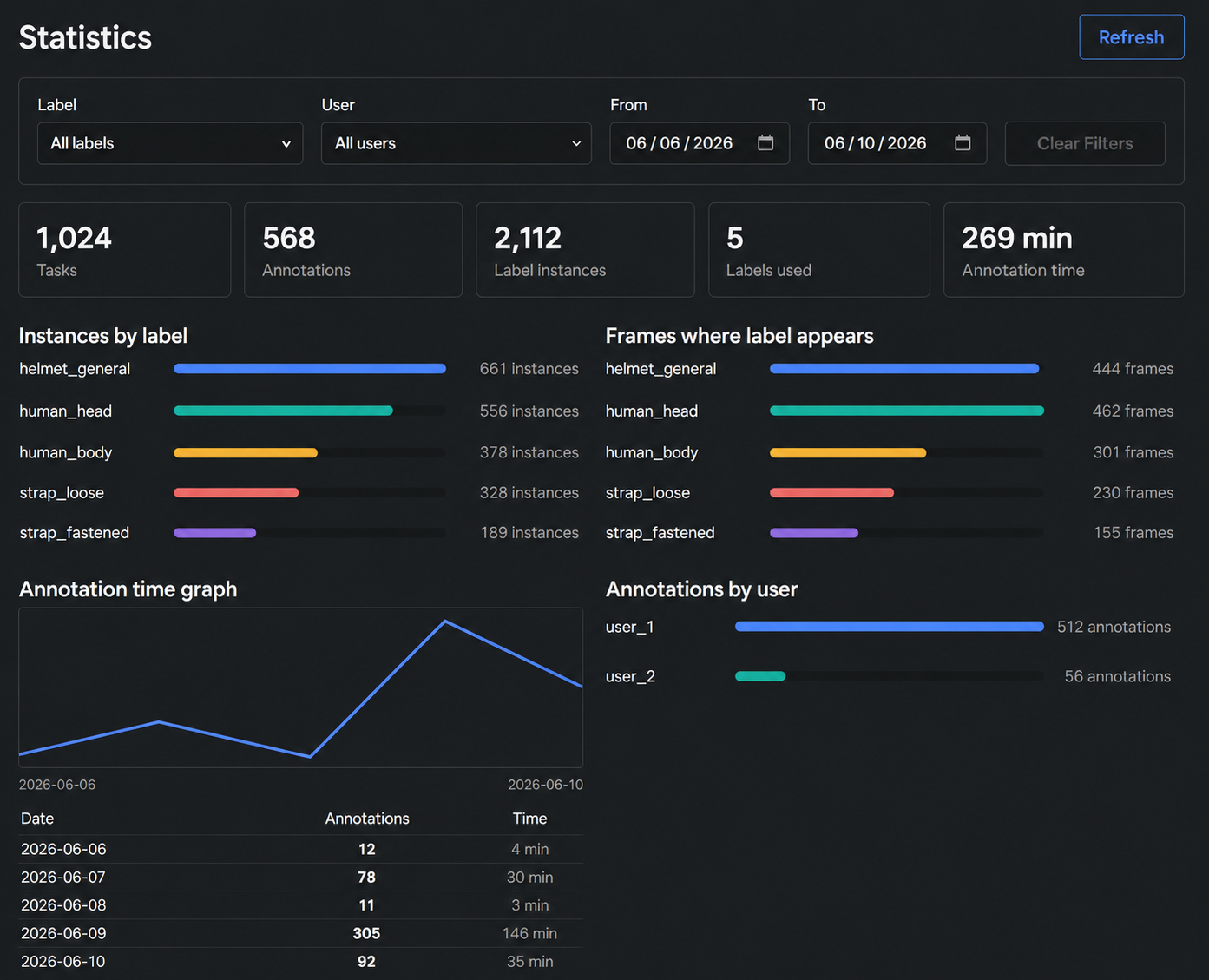
Task: Click '56 annotations' for user_2
Action: (1117, 676)
